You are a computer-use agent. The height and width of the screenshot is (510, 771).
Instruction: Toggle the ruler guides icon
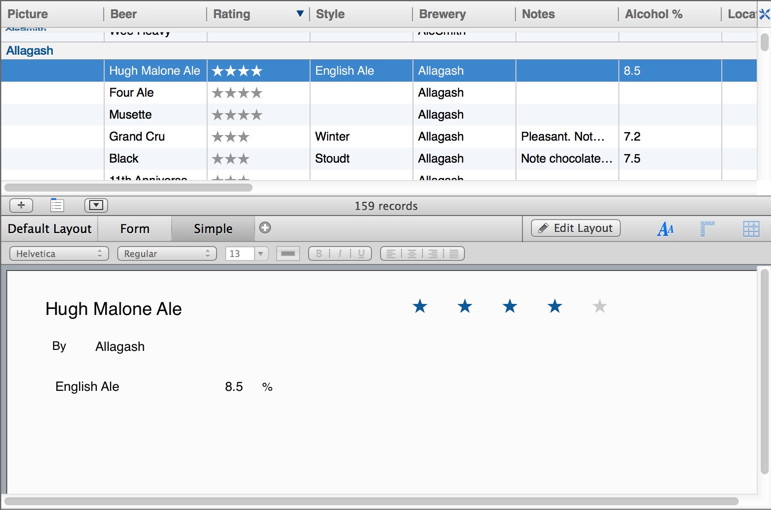707,229
